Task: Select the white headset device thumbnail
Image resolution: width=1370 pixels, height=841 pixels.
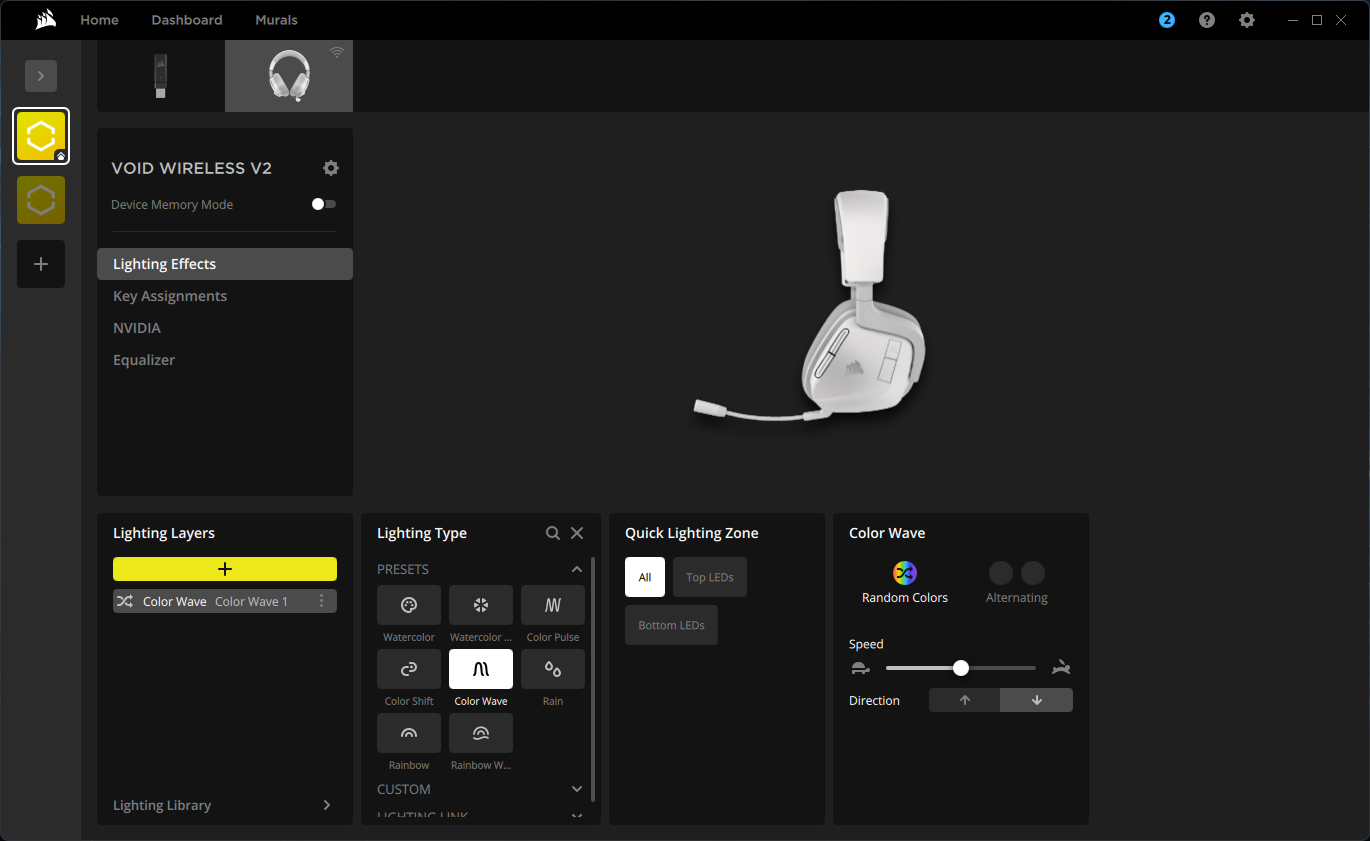Action: 289,76
